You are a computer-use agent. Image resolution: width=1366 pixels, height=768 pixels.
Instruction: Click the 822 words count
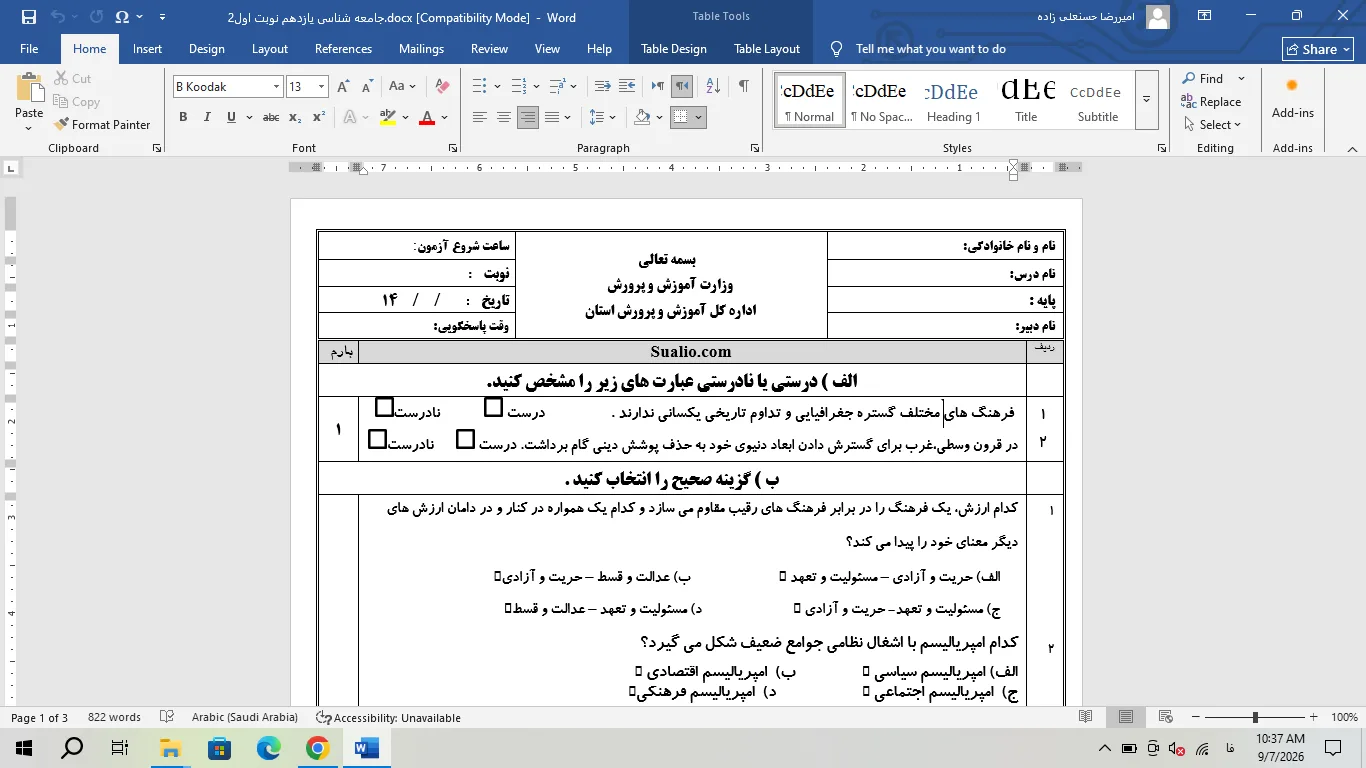[114, 717]
